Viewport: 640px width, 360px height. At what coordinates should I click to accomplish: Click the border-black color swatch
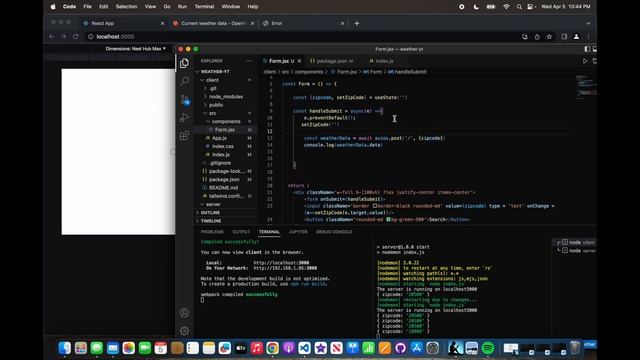(x=375, y=206)
